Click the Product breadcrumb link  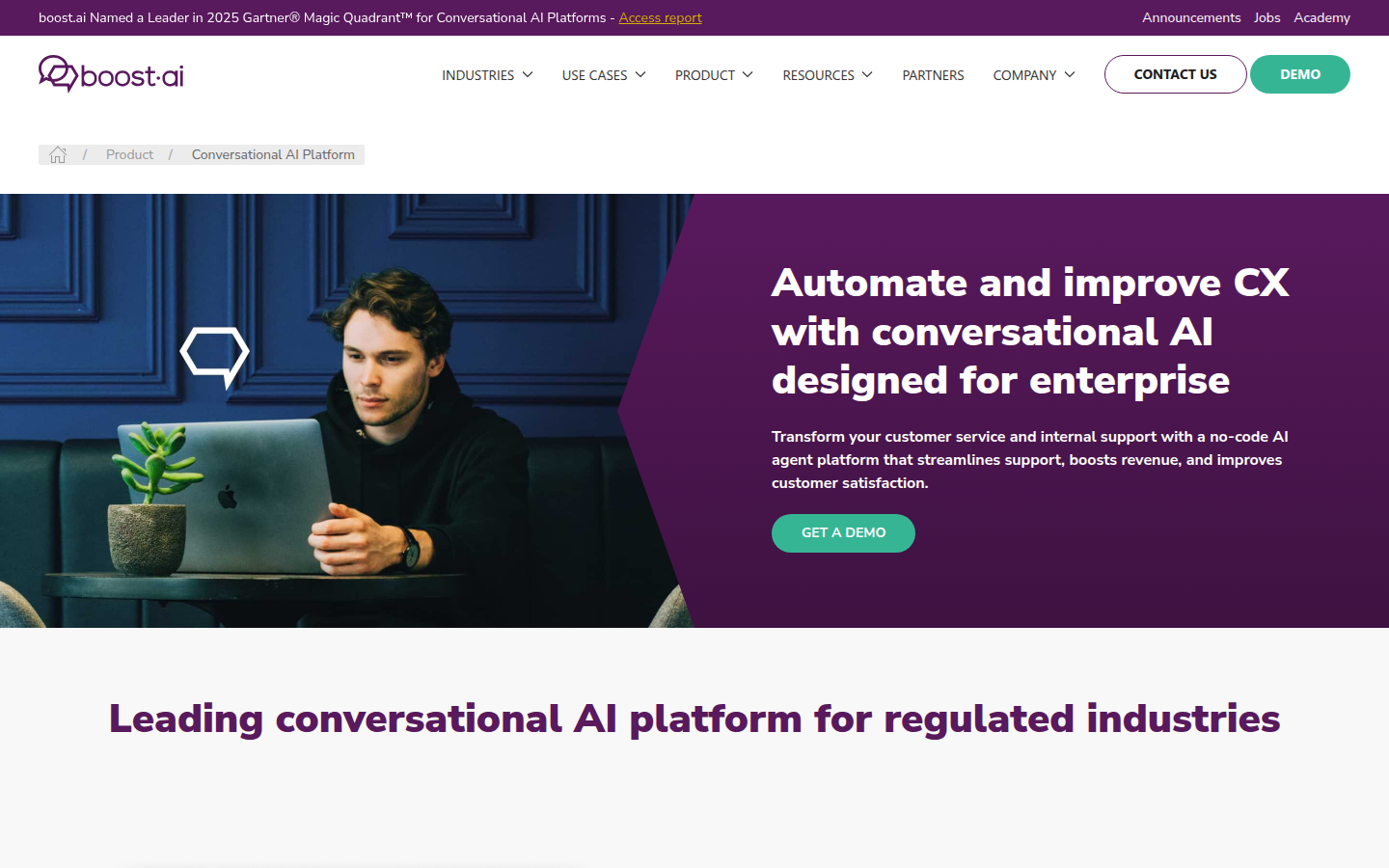[129, 154]
